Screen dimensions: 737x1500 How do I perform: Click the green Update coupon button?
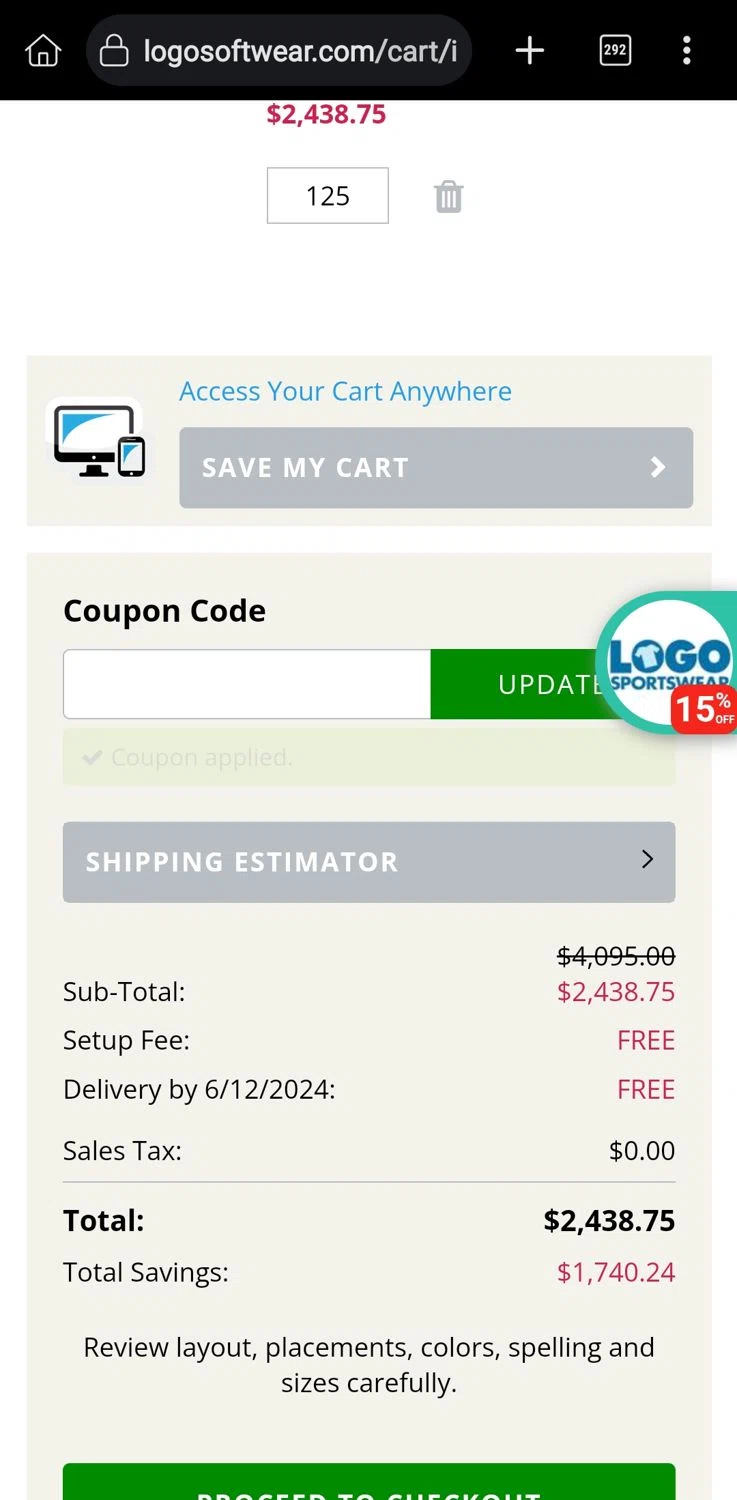point(515,684)
